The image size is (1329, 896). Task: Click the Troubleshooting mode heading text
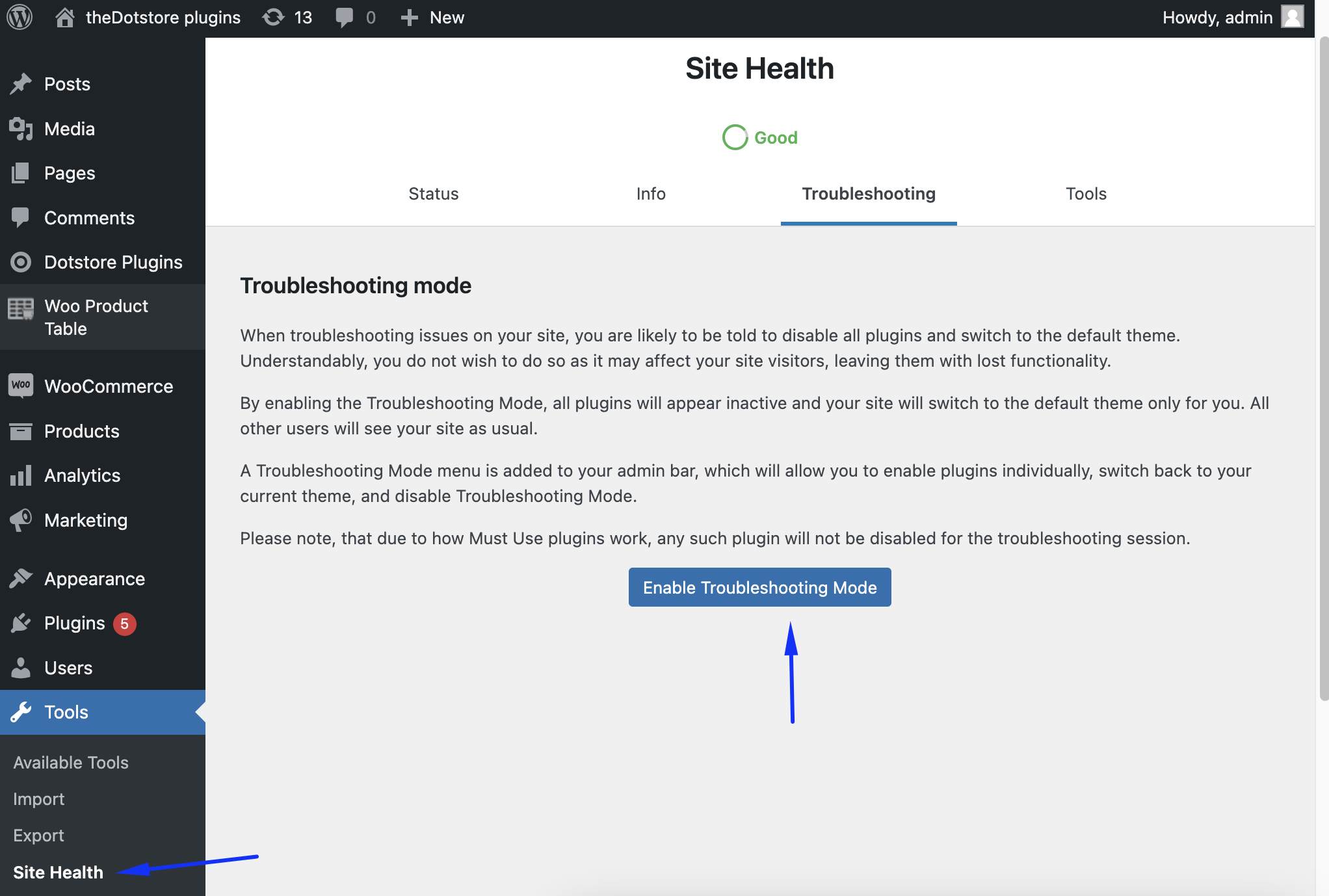pos(356,285)
